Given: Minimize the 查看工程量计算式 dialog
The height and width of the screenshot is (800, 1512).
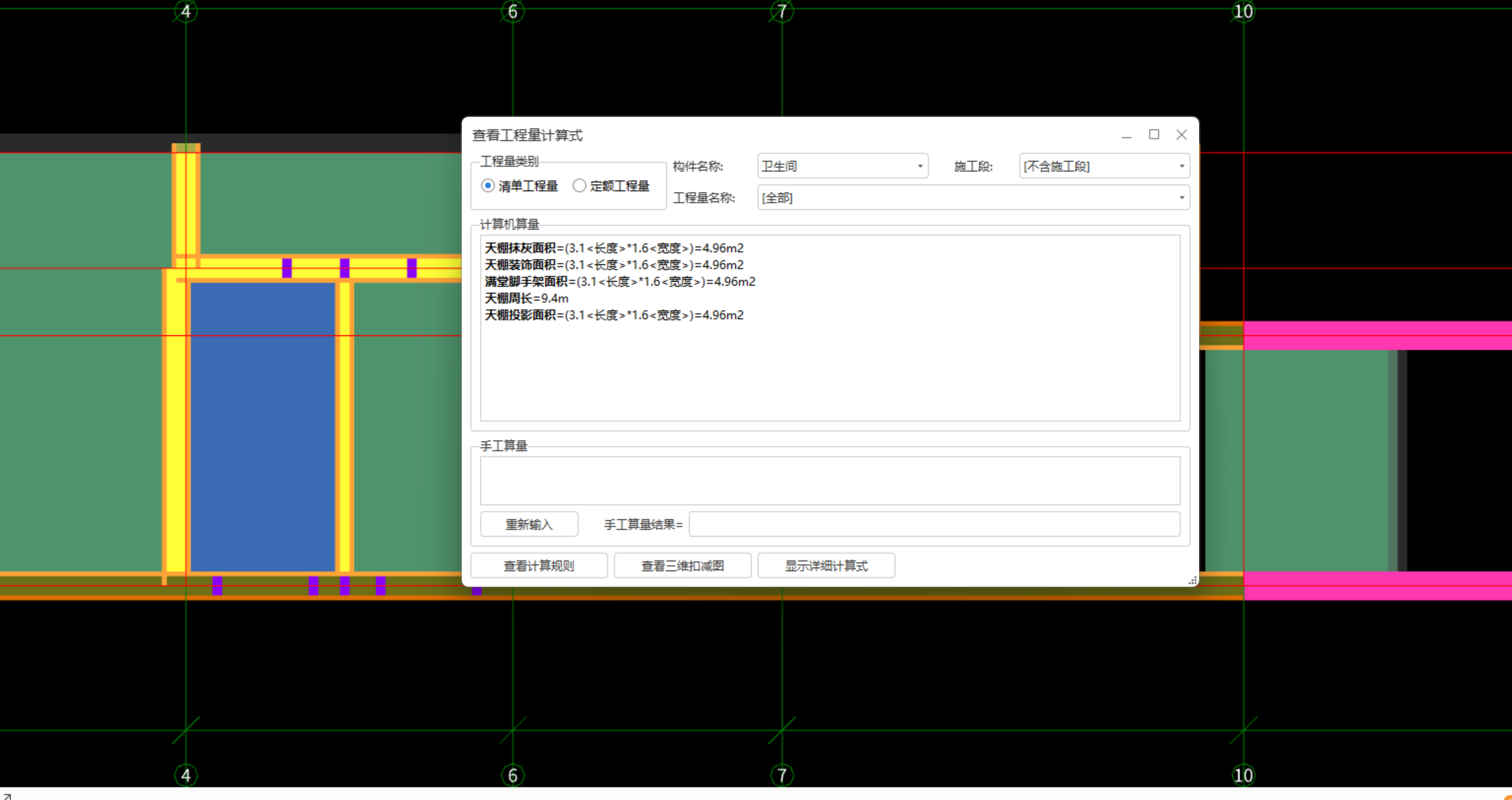Looking at the screenshot, I should click(1126, 135).
